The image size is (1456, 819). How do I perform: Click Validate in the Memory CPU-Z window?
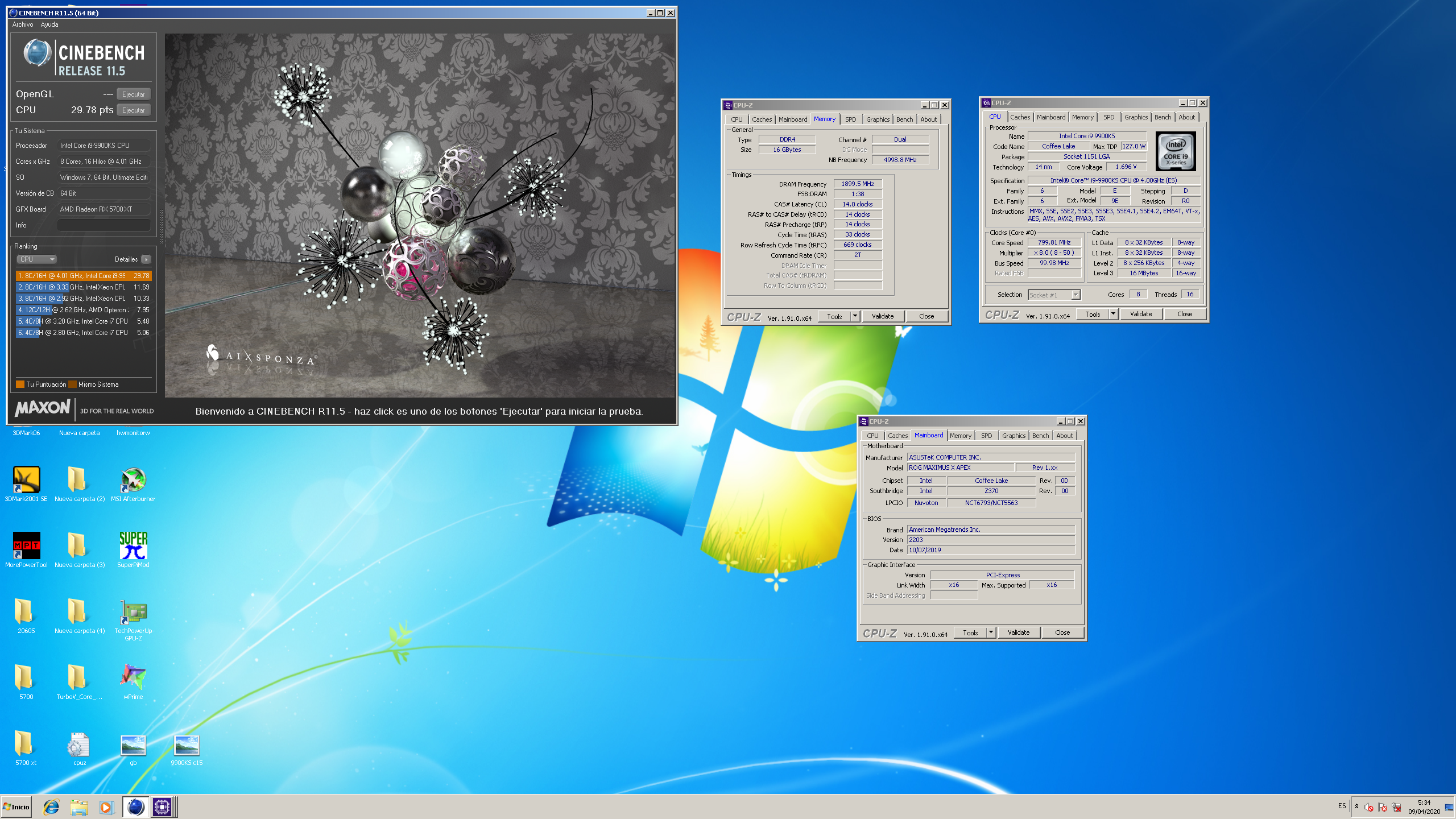tap(883, 316)
